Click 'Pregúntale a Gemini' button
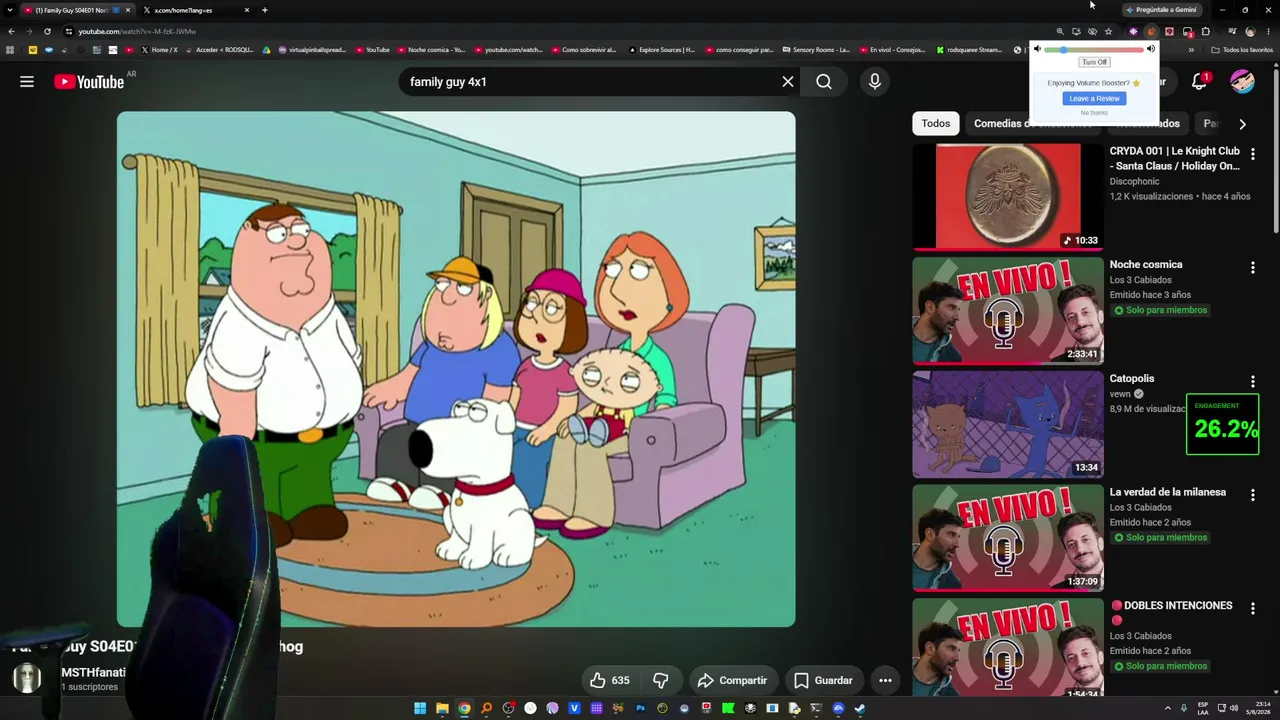Viewport: 1280px width, 720px height. click(x=1160, y=10)
